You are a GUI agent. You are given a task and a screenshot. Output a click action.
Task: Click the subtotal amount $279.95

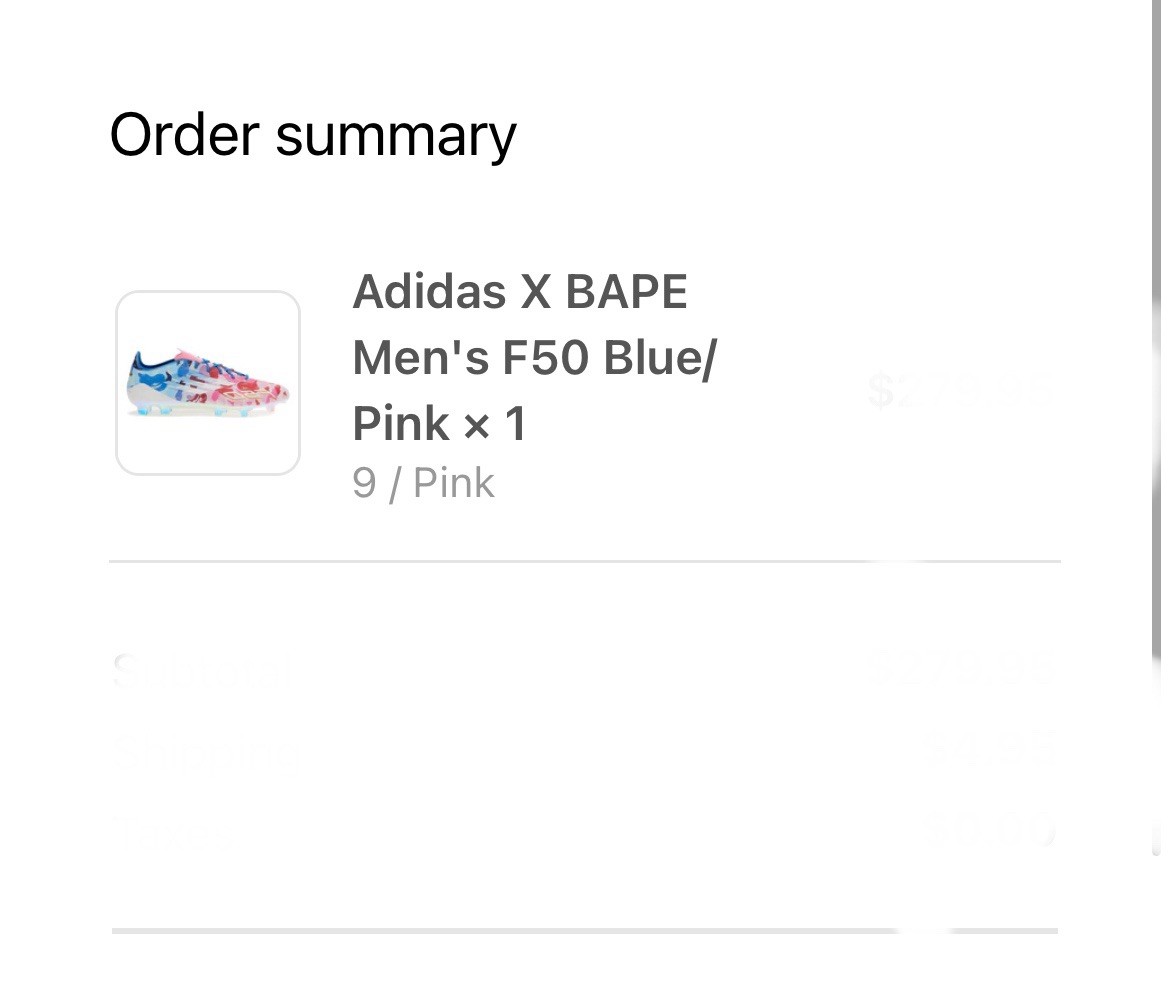(x=962, y=668)
